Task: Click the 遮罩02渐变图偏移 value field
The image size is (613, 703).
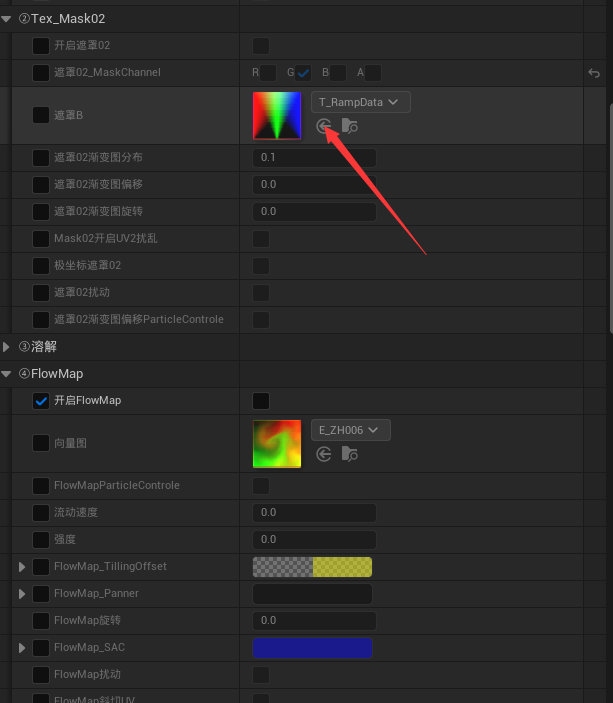Action: 314,185
